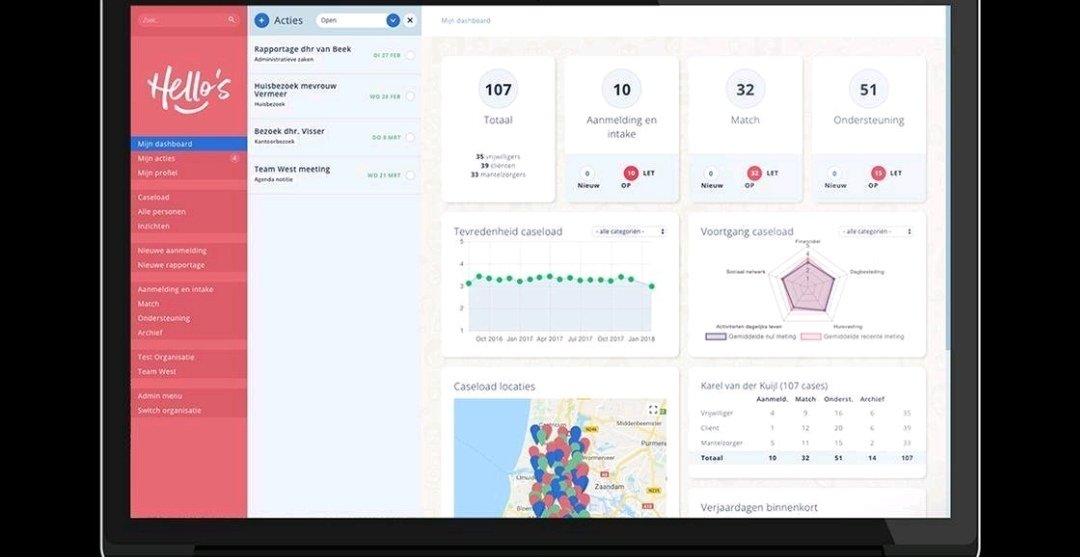Open the Tevredenheid caseload category dropdown
This screenshot has height=557, width=1080.
tap(630, 232)
